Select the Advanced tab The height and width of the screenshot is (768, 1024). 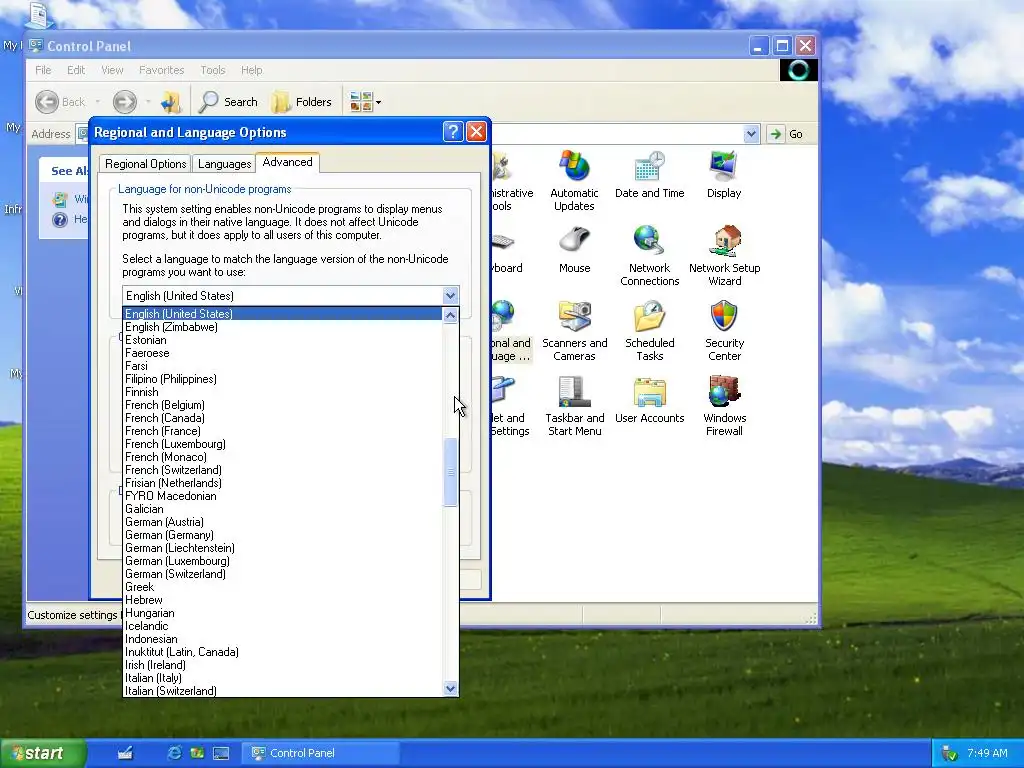(287, 162)
